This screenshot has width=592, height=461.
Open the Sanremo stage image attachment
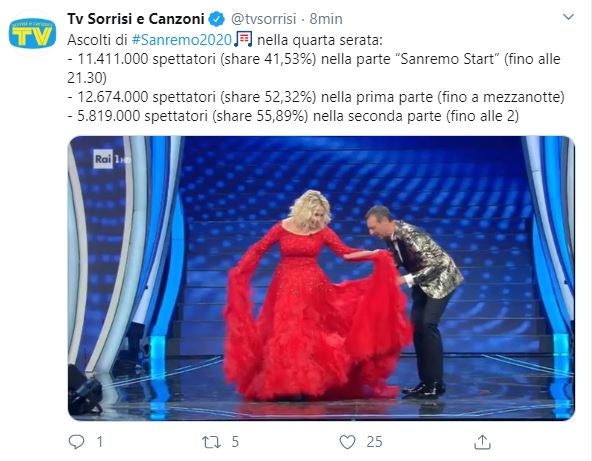(321, 278)
